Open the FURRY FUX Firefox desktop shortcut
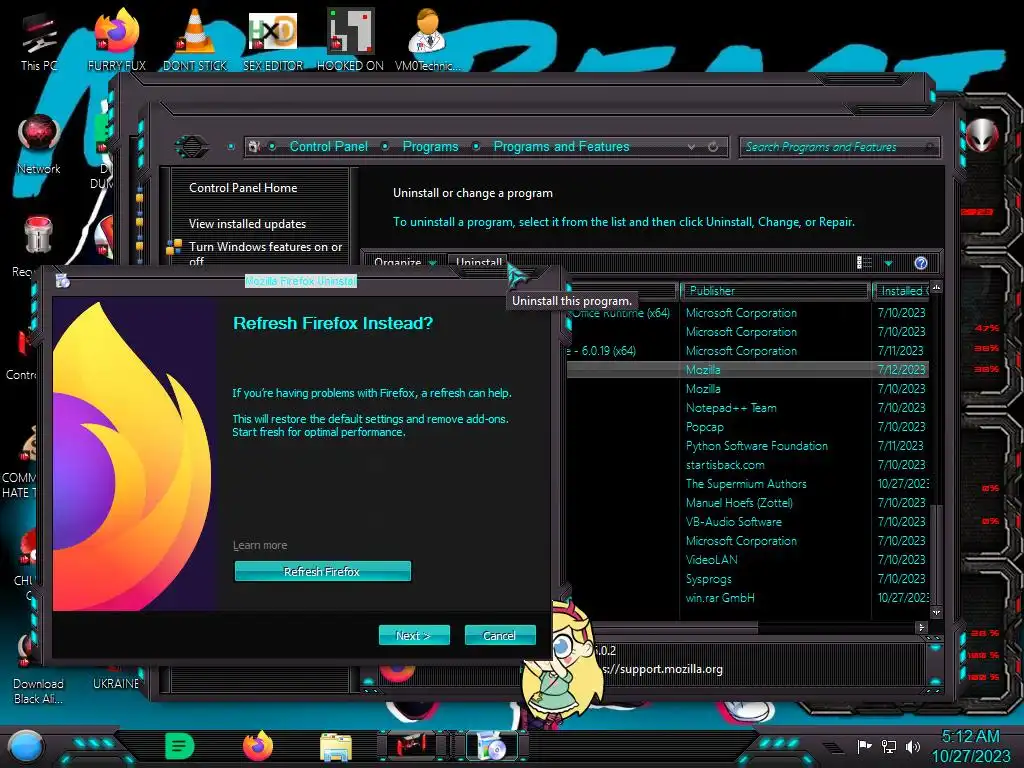The image size is (1024, 768). (x=117, y=40)
